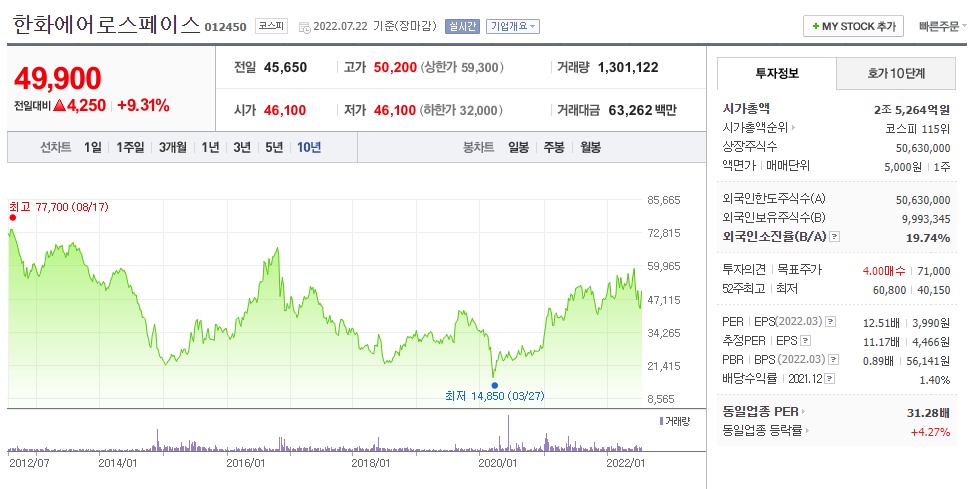This screenshot has height=489, width=970.
Task: Open help icon next to 추정PER EPS
Action: (x=805, y=340)
